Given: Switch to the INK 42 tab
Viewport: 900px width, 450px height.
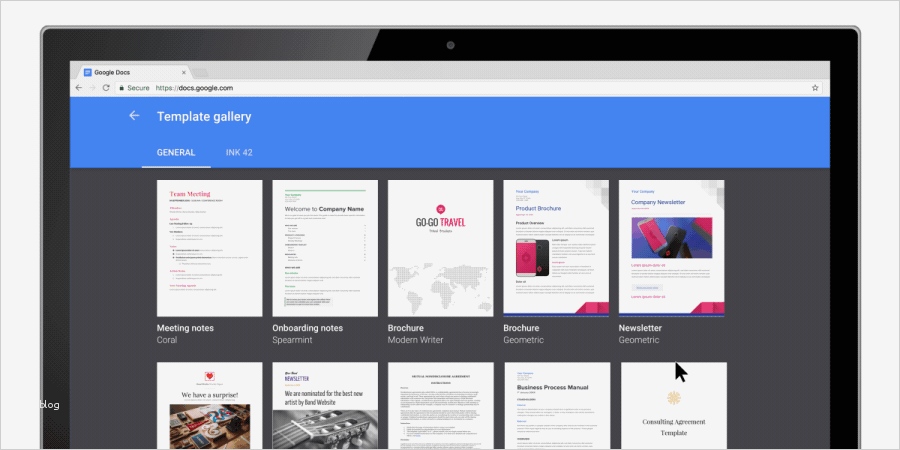Looking at the screenshot, I should [x=239, y=153].
